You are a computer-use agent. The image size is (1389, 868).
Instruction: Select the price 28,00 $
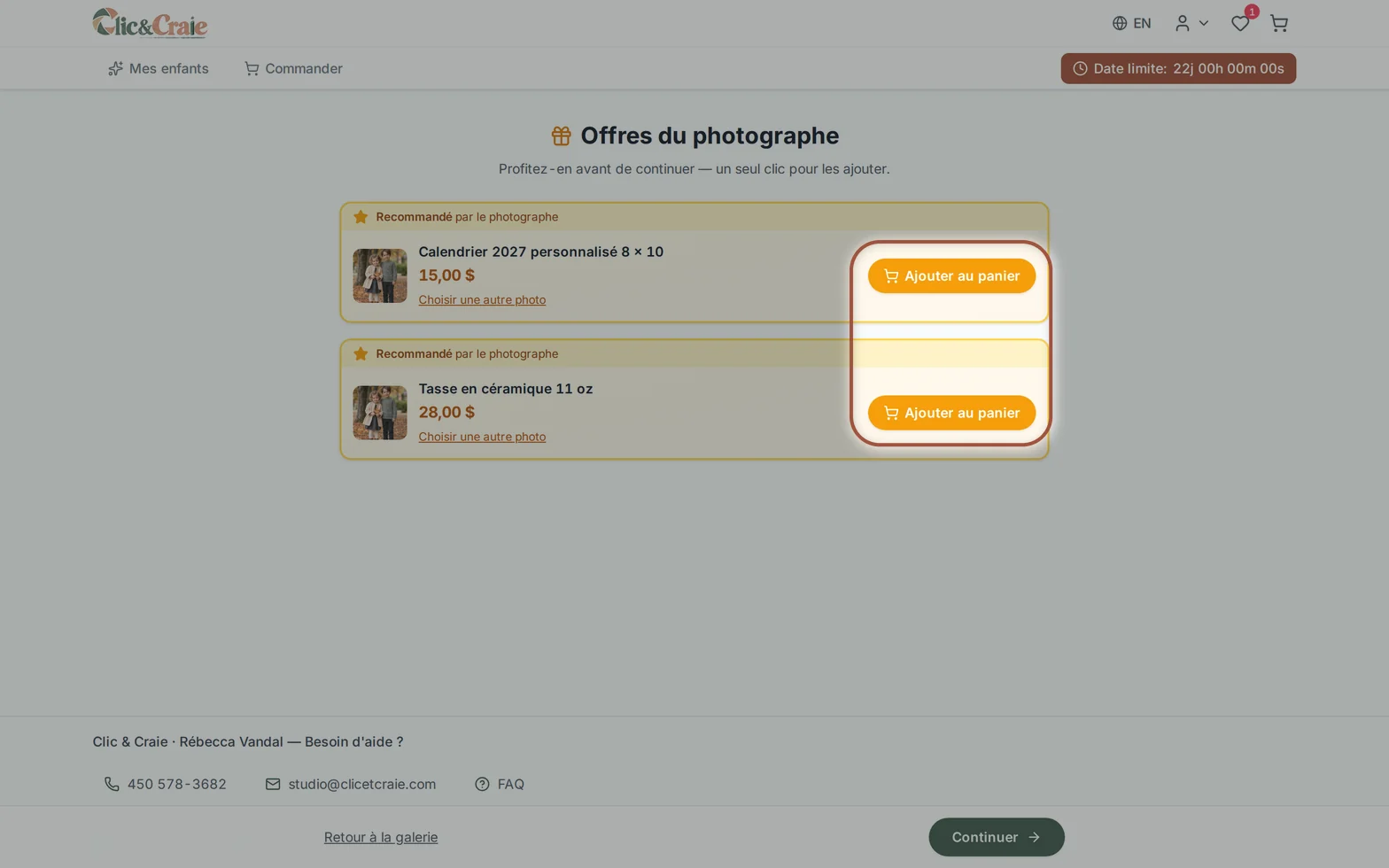tap(446, 412)
